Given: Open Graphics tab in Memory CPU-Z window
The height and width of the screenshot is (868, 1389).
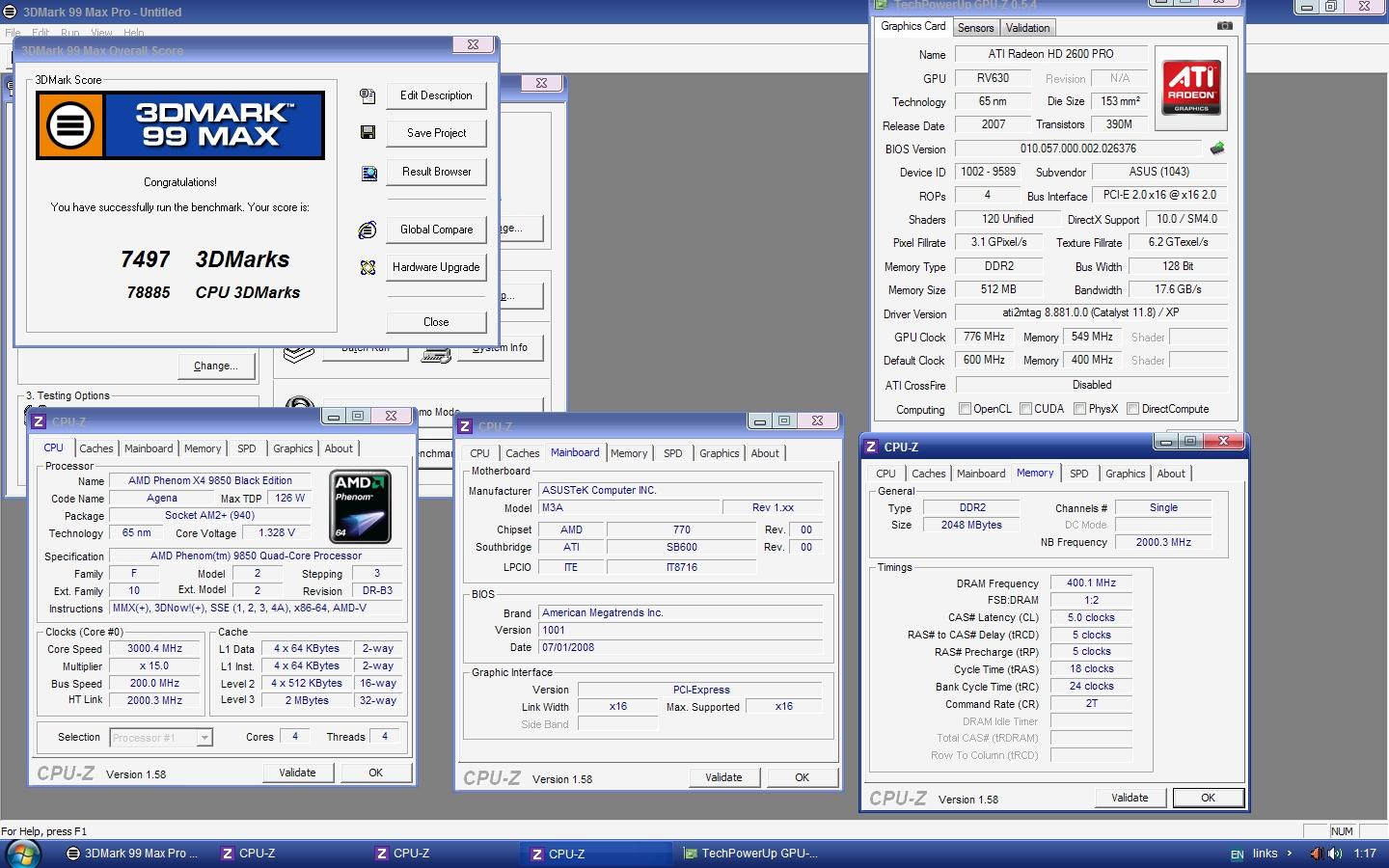Looking at the screenshot, I should pos(1125,474).
